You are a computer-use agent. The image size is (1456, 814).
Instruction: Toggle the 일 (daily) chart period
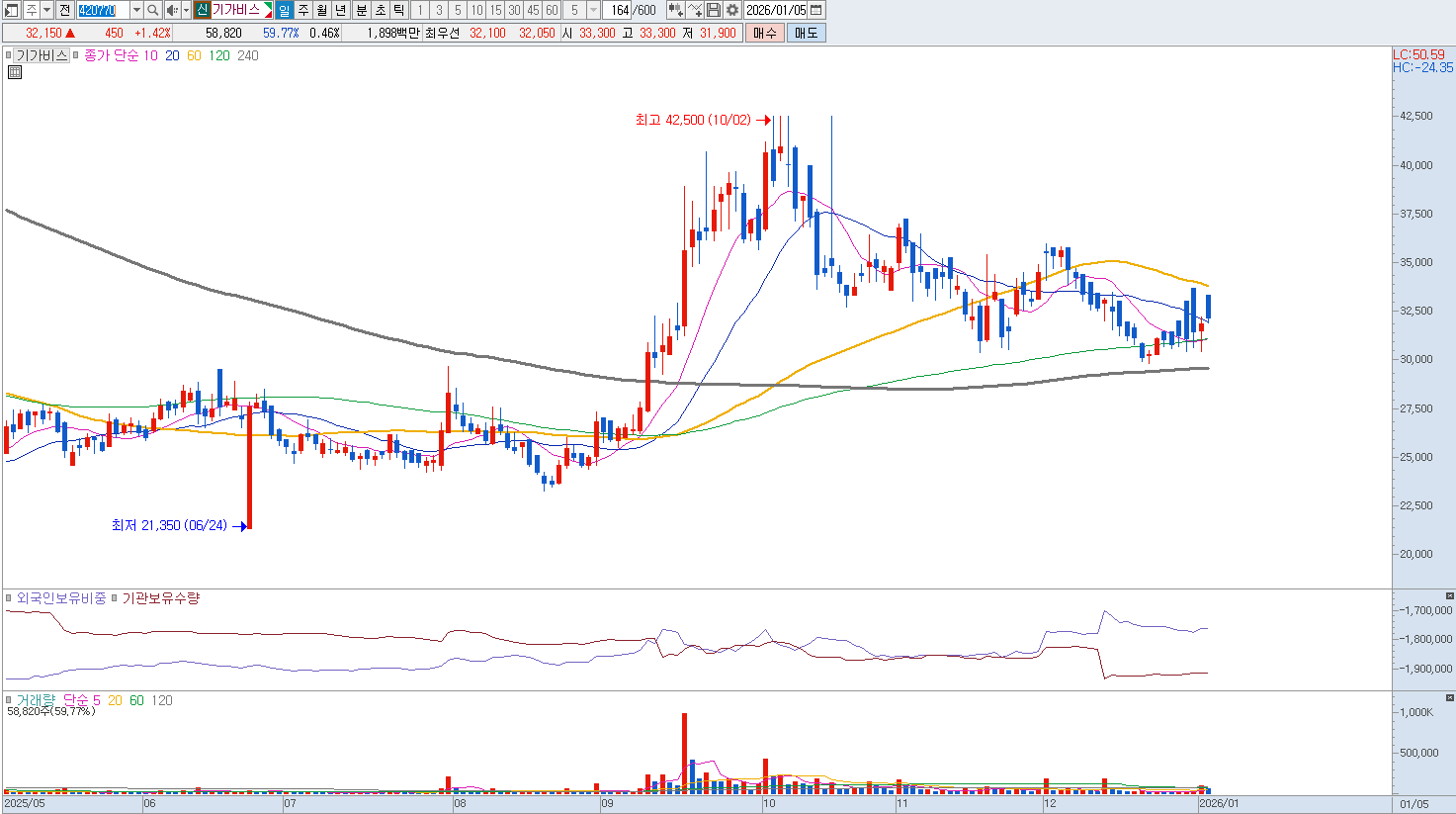[285, 10]
